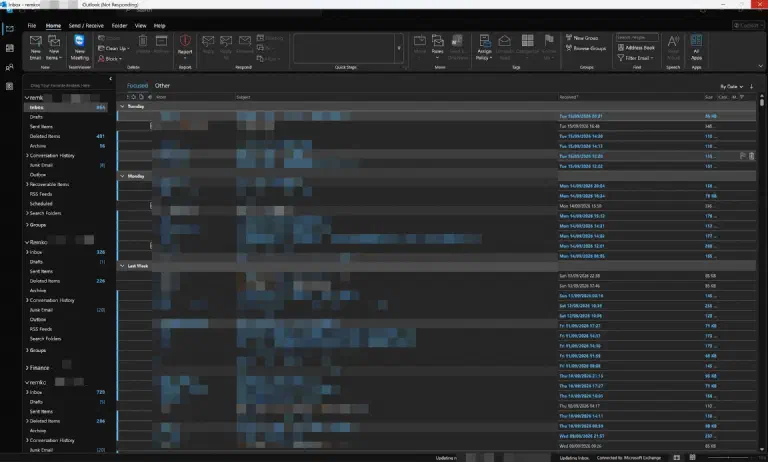Viewport: 768px width, 462px height.
Task: Expand Search Folders under first account
Action: (27, 213)
